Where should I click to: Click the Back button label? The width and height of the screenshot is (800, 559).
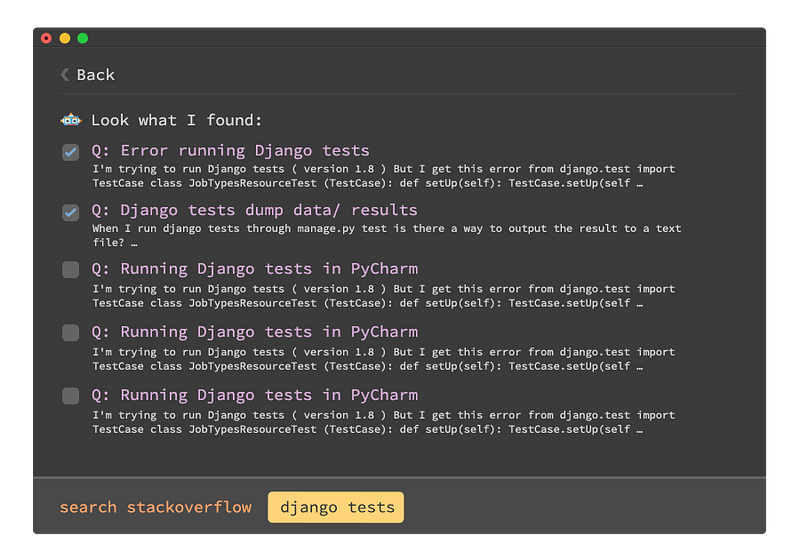tap(95, 75)
